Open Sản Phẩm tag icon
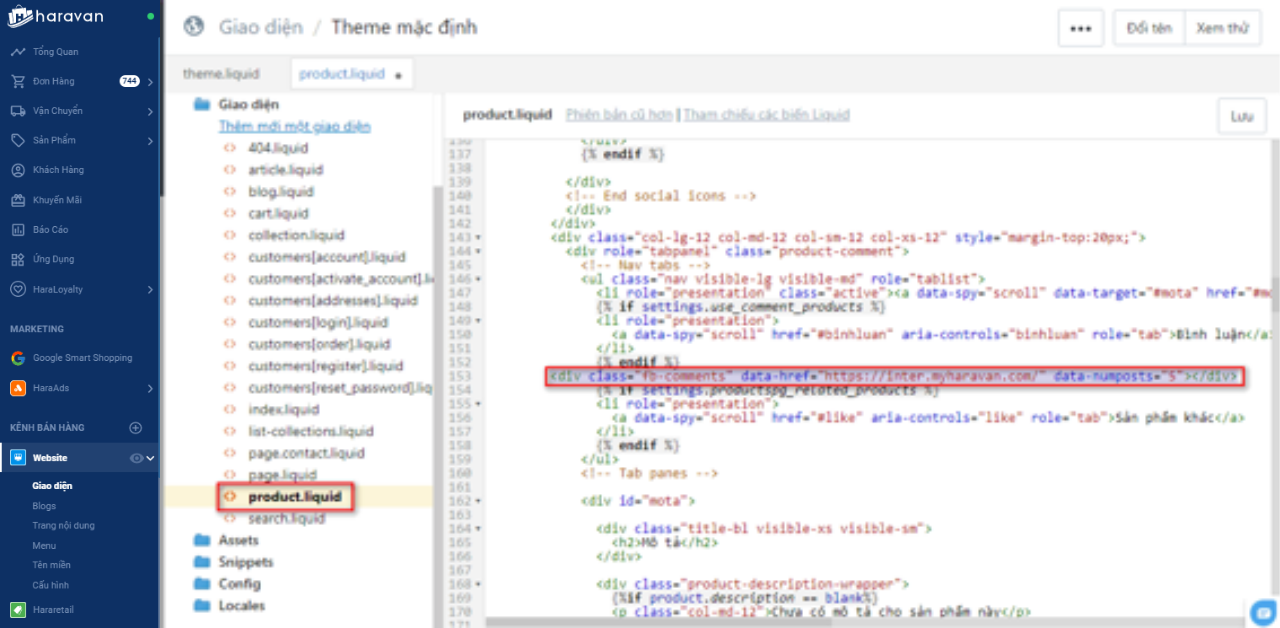The image size is (1280, 628). [x=17, y=140]
